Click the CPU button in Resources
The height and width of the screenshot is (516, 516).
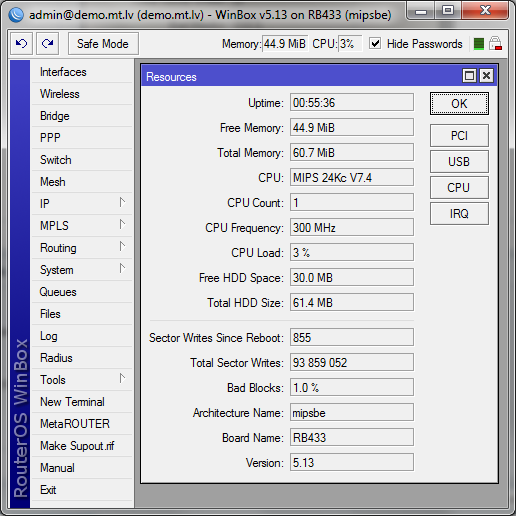pos(459,188)
